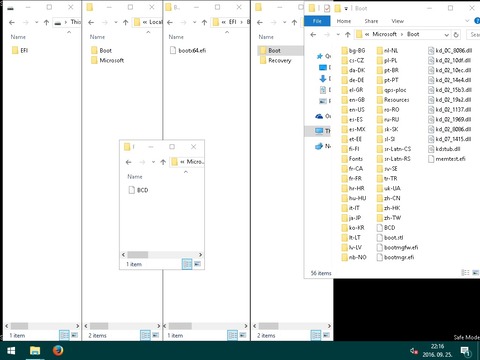Switch BCD window to details view

[x=187, y=264]
